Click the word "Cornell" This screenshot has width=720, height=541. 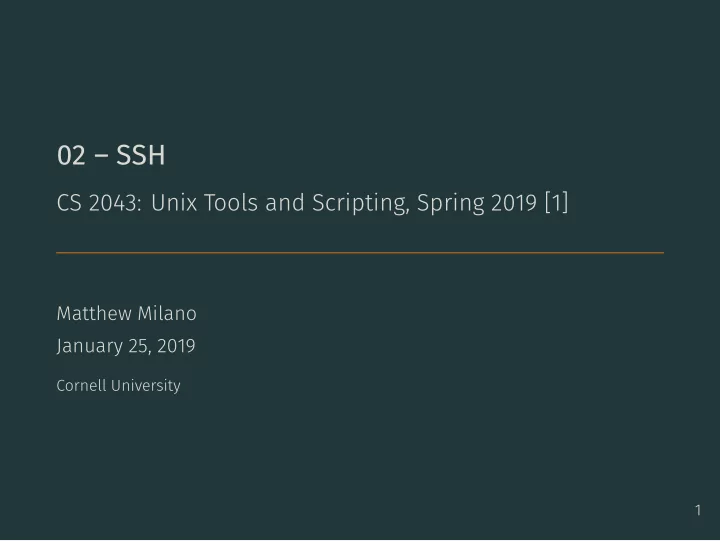[x=82, y=385]
